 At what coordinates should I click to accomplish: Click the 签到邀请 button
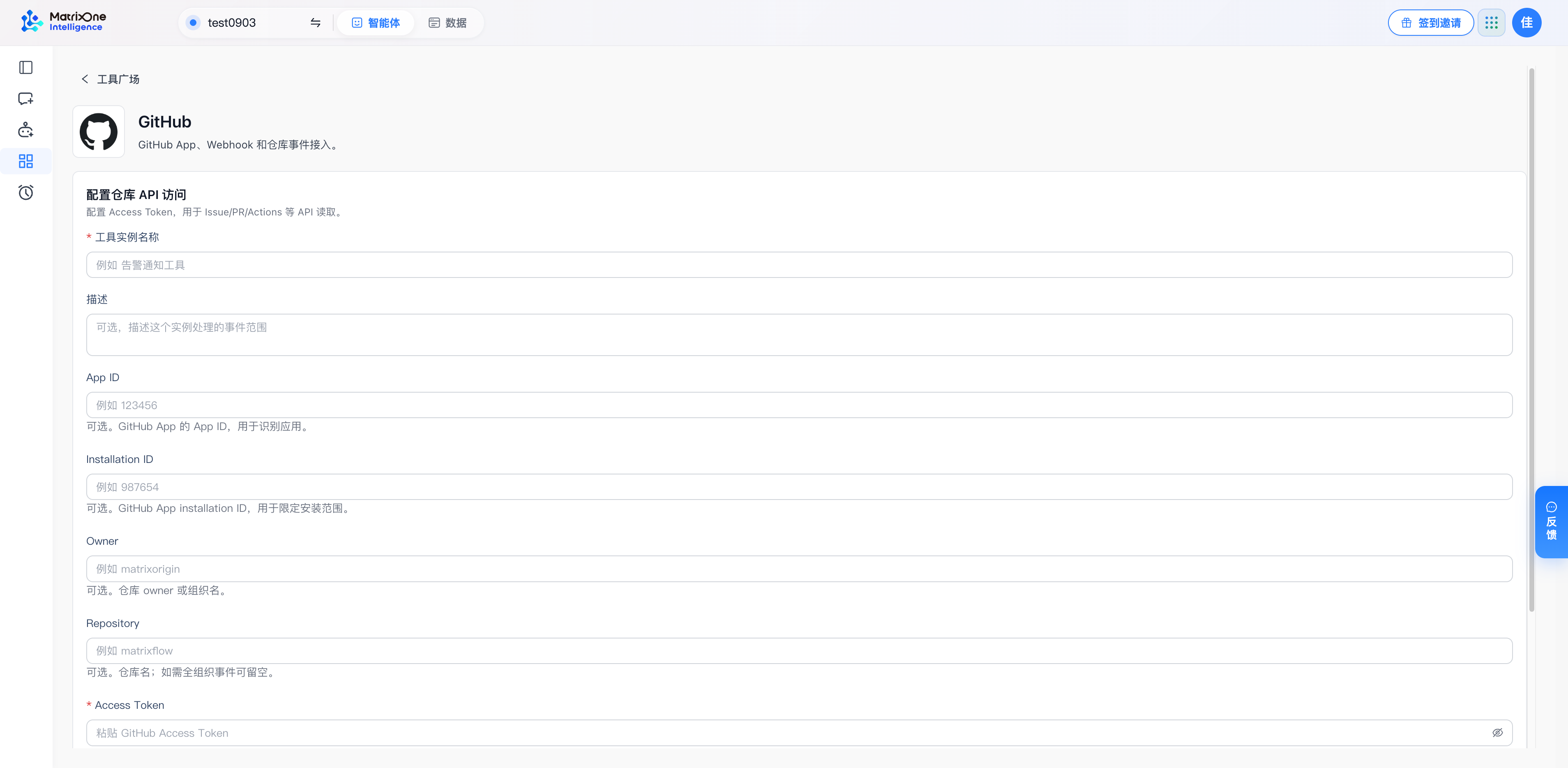tap(1430, 23)
